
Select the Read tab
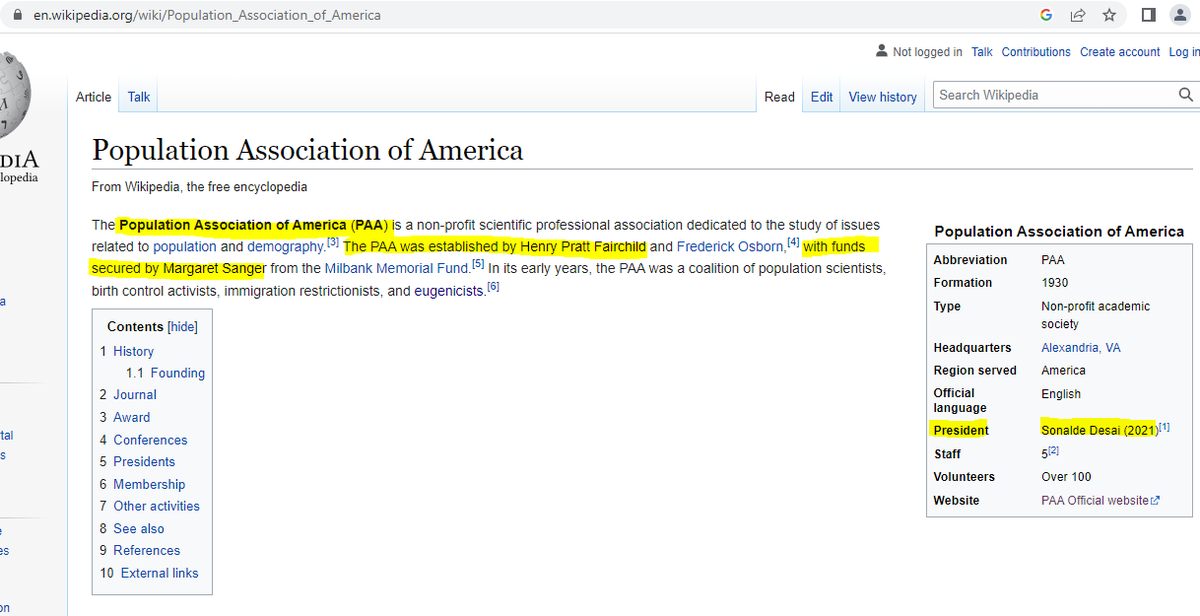point(779,97)
